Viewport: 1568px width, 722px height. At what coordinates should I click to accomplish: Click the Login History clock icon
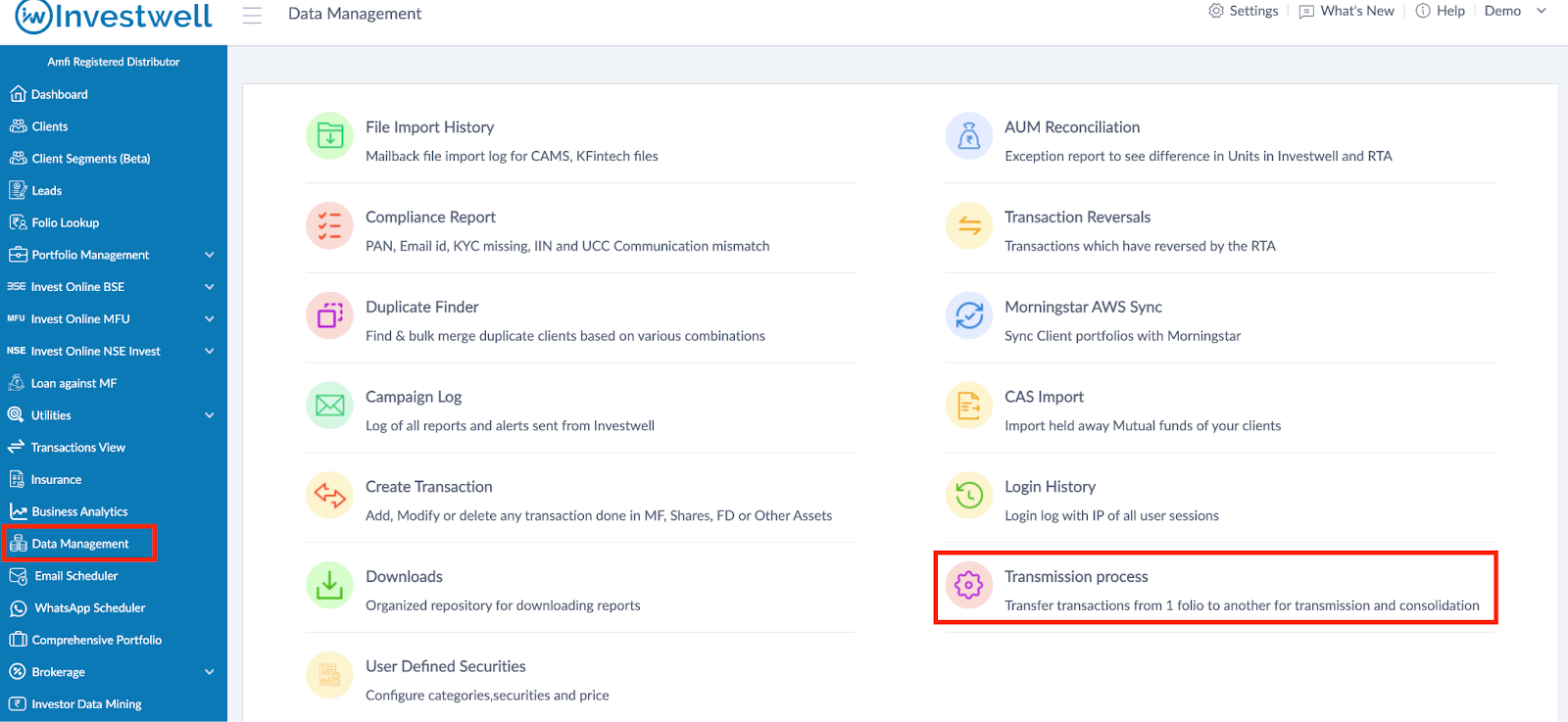969,496
